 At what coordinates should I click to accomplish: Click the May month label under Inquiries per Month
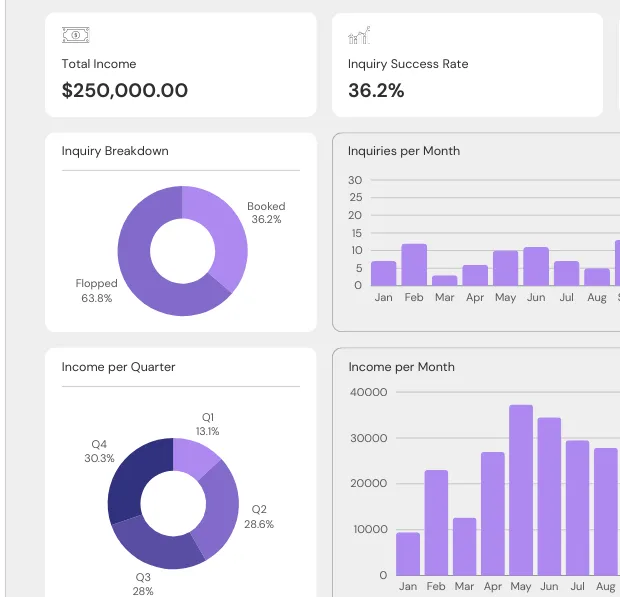[x=505, y=298]
